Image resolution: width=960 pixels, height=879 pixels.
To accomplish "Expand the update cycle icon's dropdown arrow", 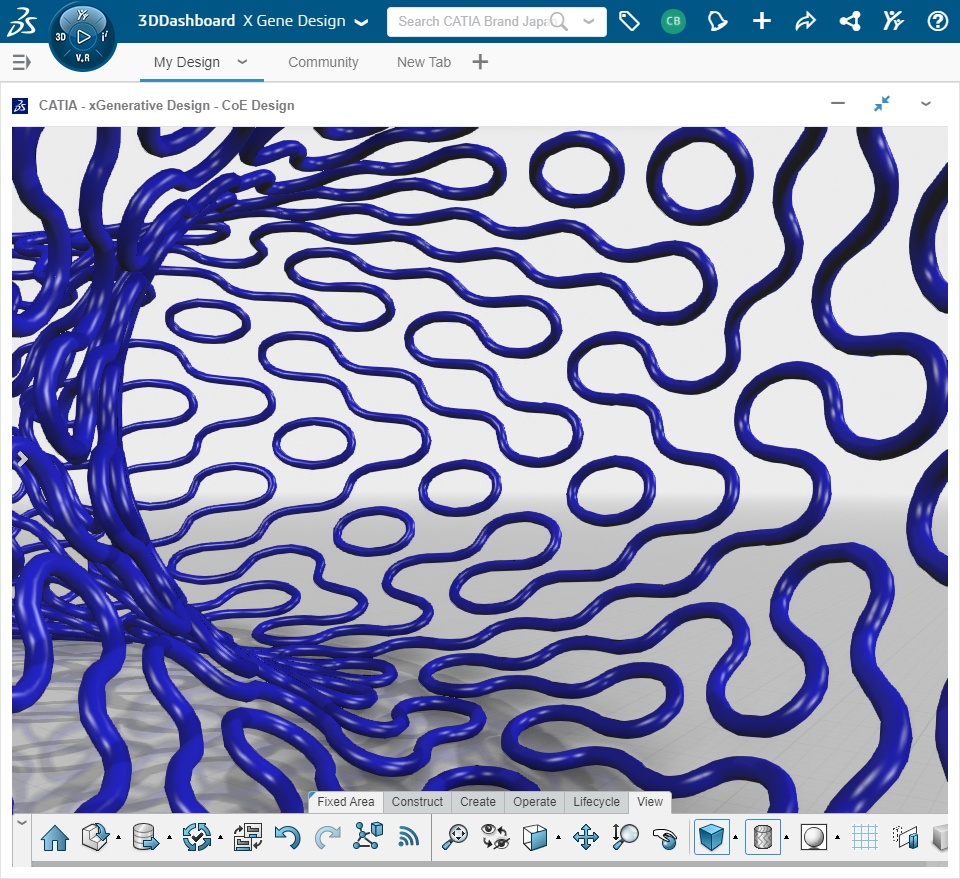I will coord(220,837).
